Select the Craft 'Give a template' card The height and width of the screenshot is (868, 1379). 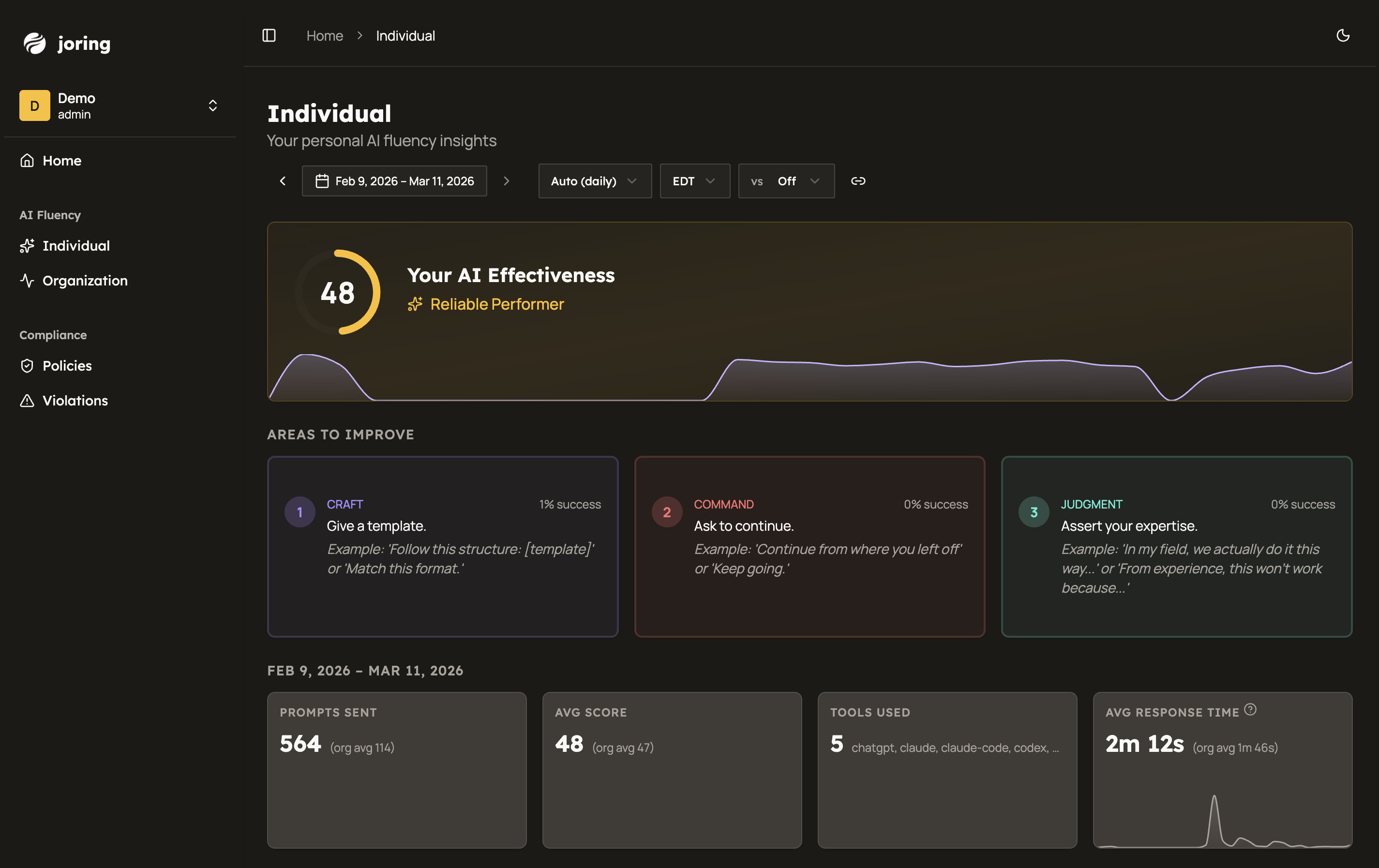click(x=442, y=546)
